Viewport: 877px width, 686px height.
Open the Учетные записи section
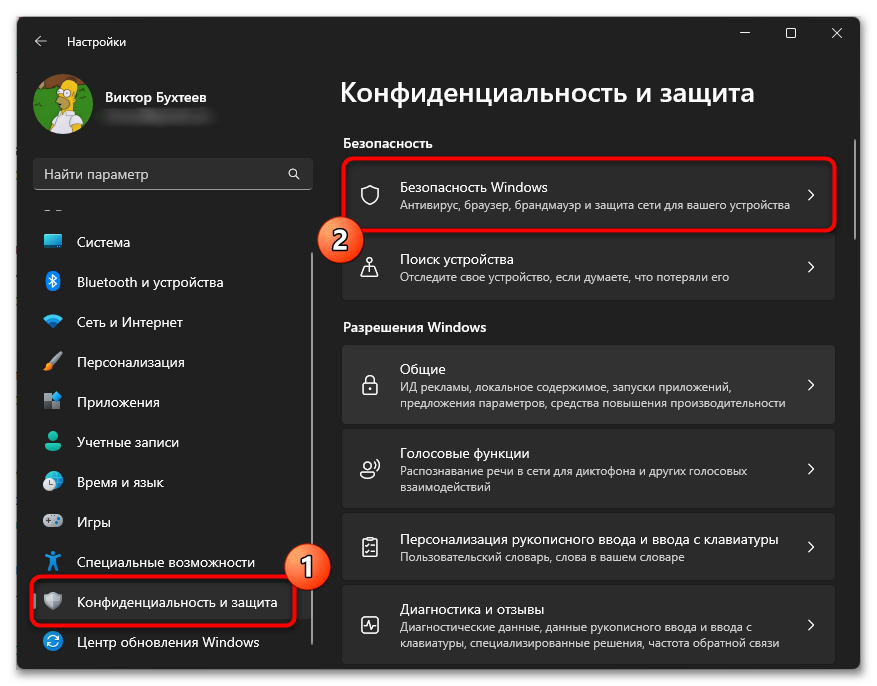pyautogui.click(x=172, y=442)
